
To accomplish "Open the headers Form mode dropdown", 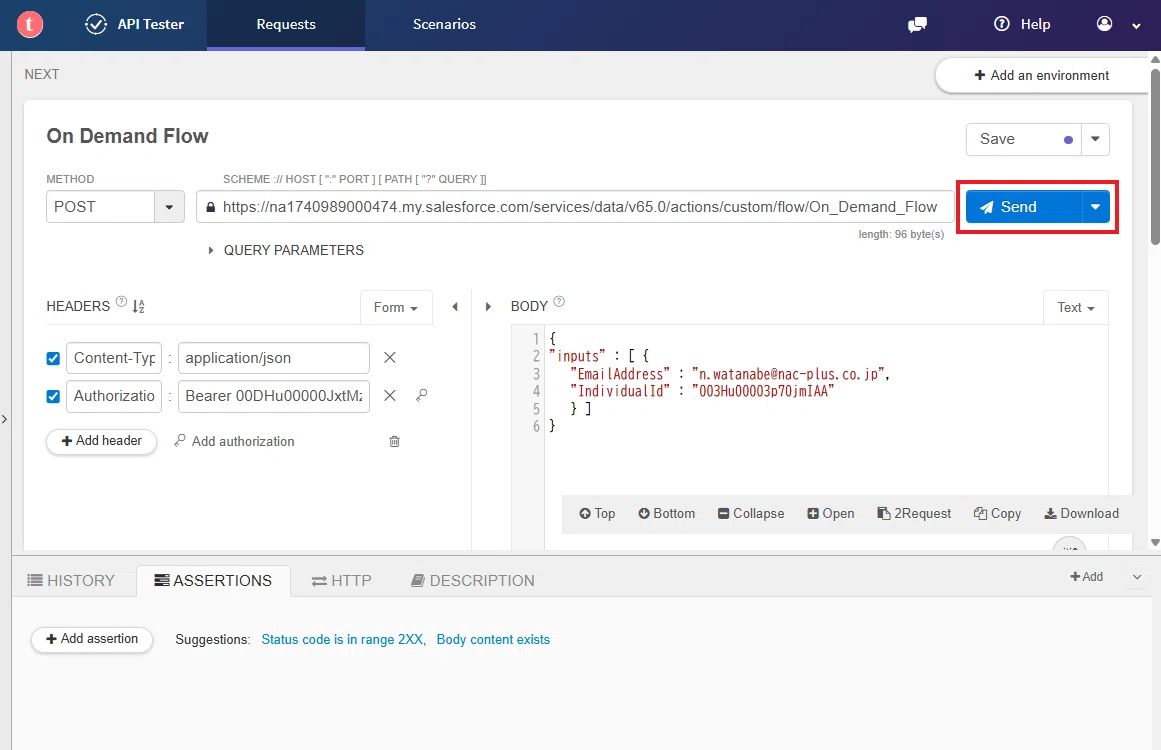I will (x=395, y=307).
